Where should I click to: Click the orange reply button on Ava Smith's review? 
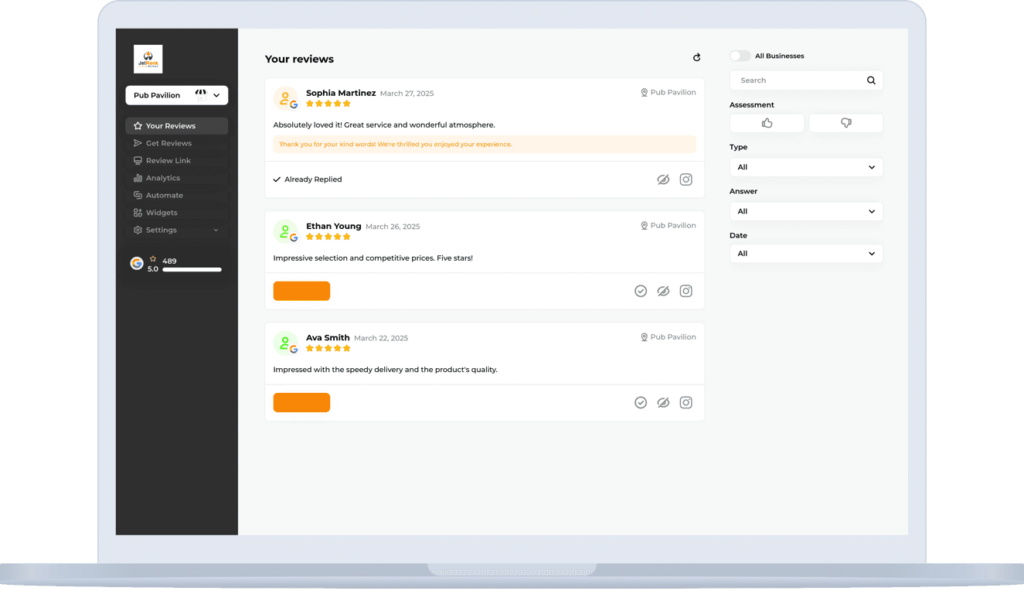302,403
